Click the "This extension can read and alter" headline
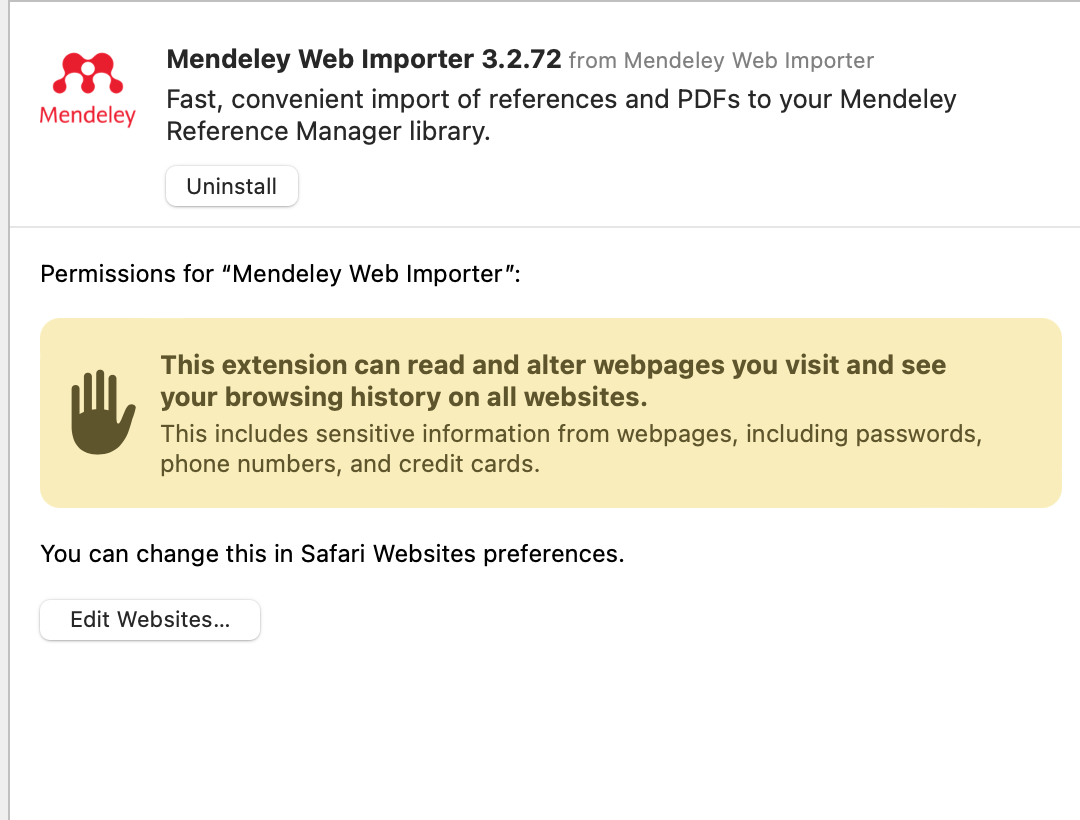This screenshot has height=820, width=1080. 553,365
